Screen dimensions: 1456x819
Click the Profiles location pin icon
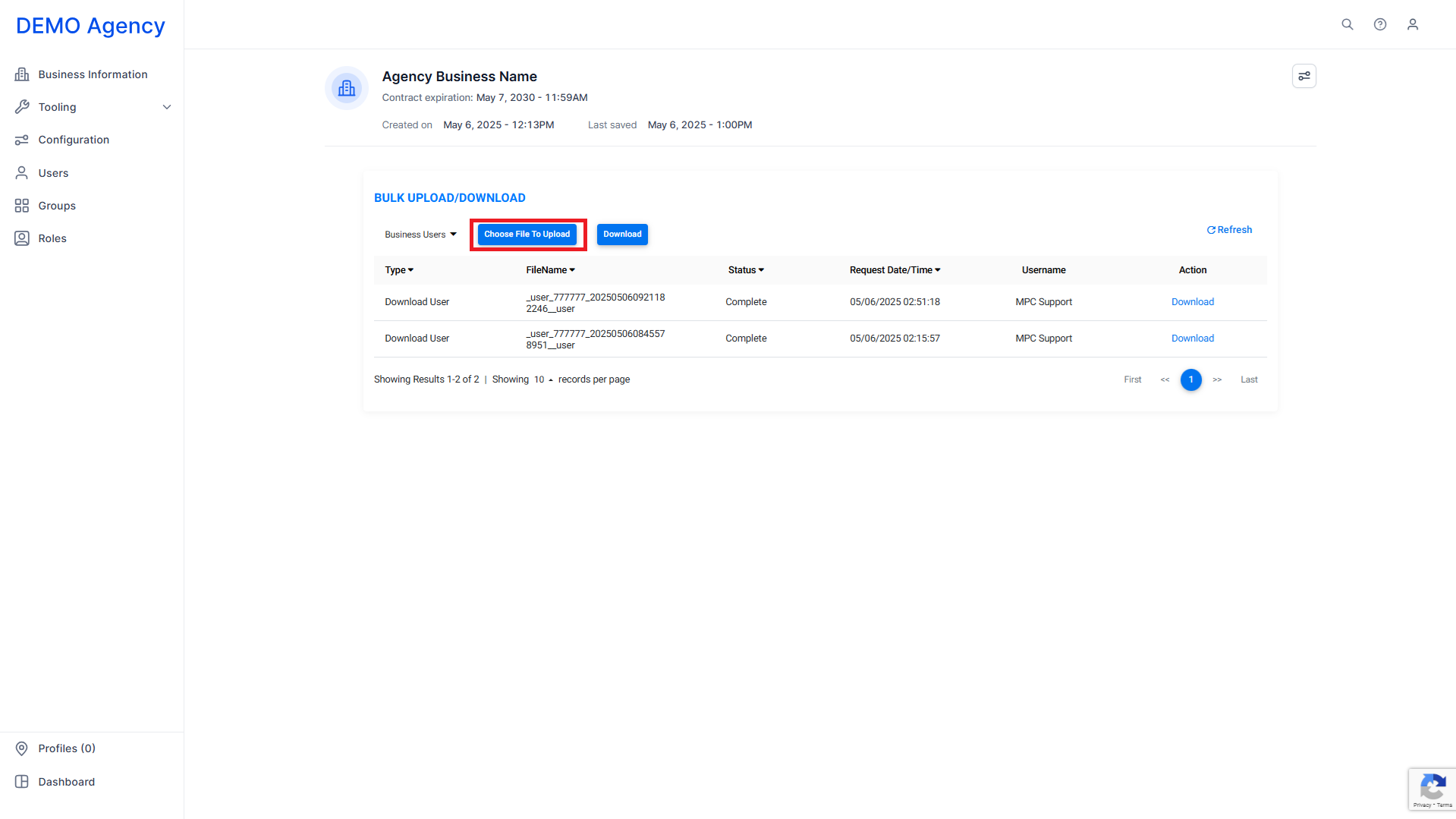(22, 748)
